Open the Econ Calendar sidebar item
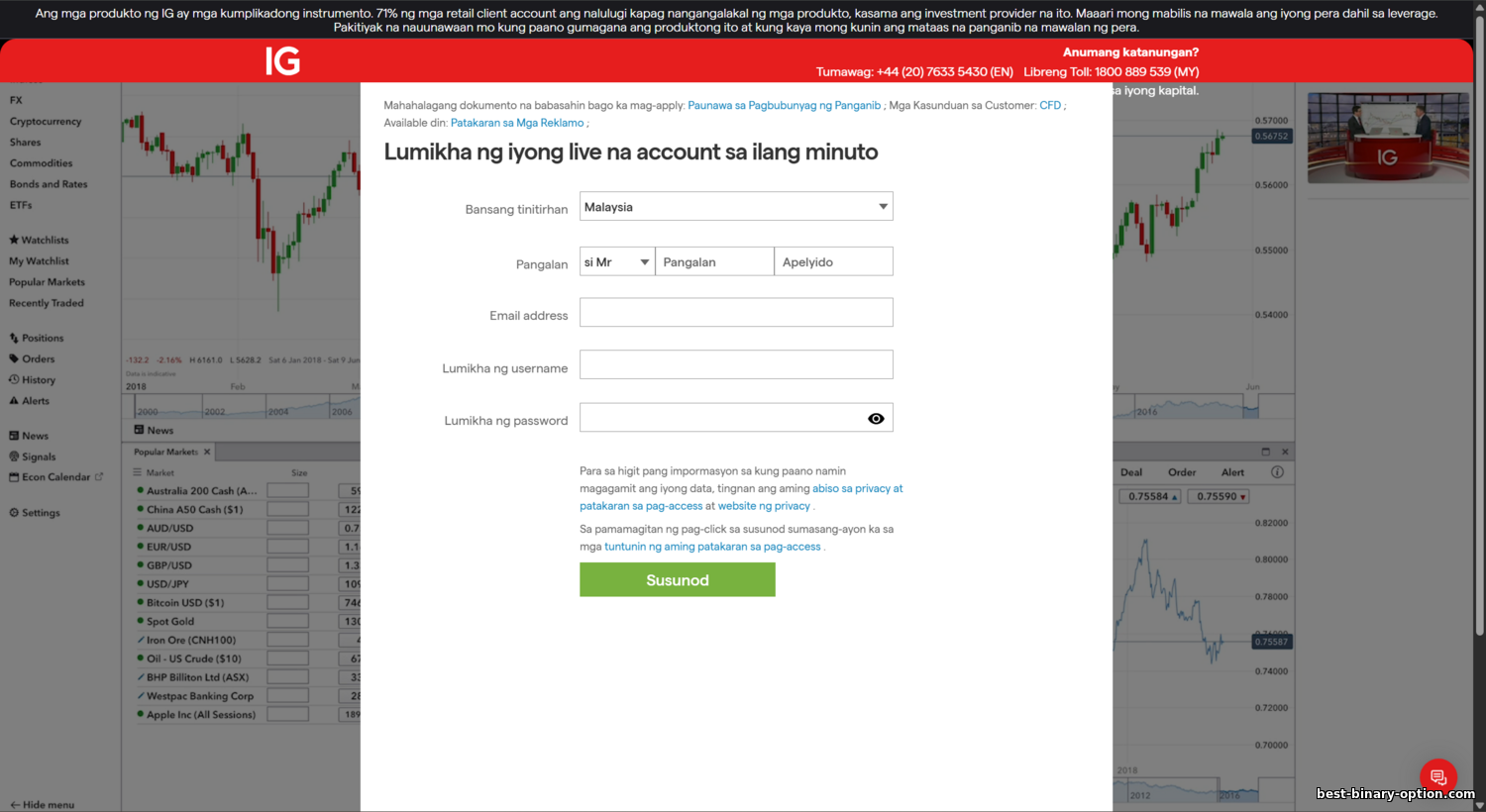The image size is (1486, 812). tap(54, 477)
